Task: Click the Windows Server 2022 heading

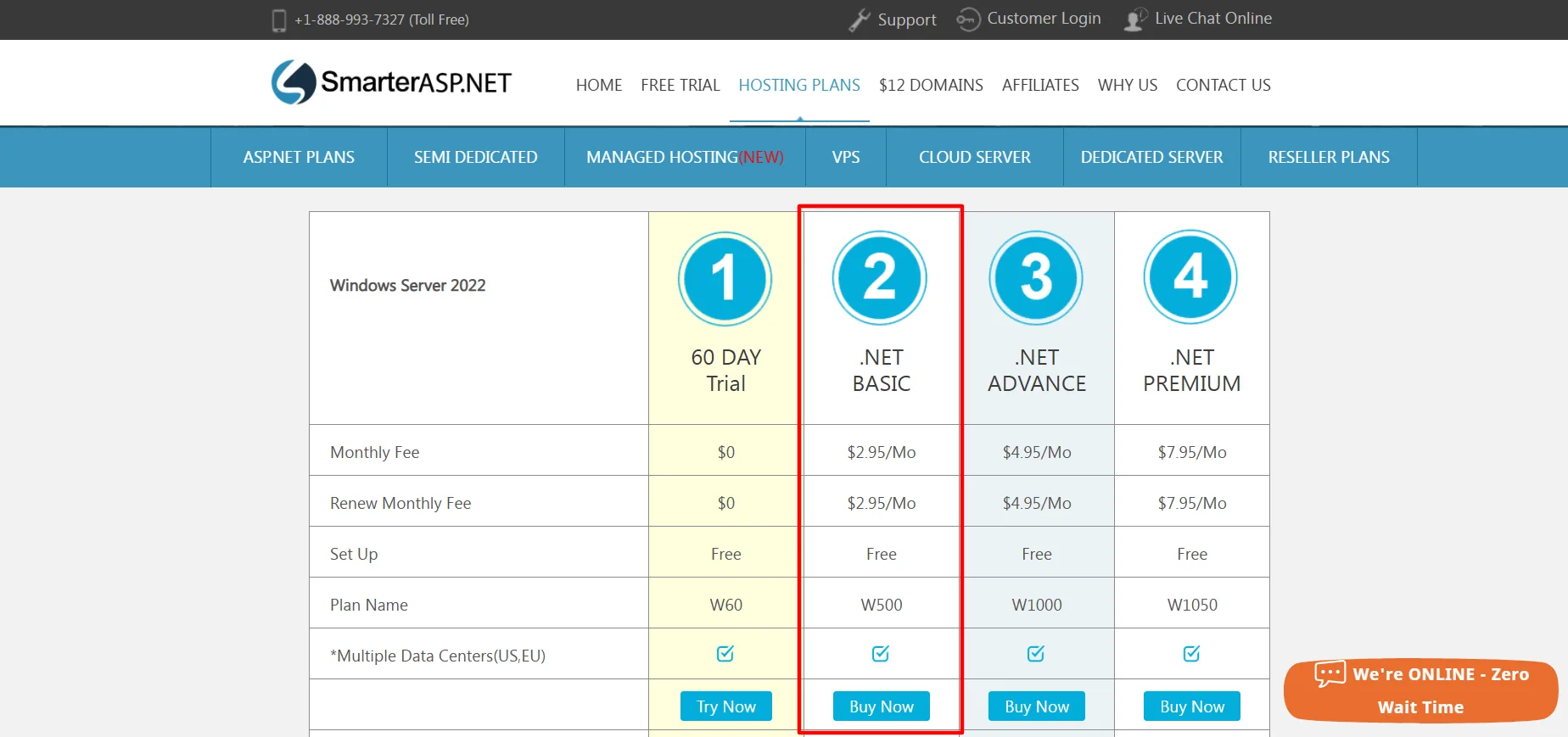Action: click(408, 285)
